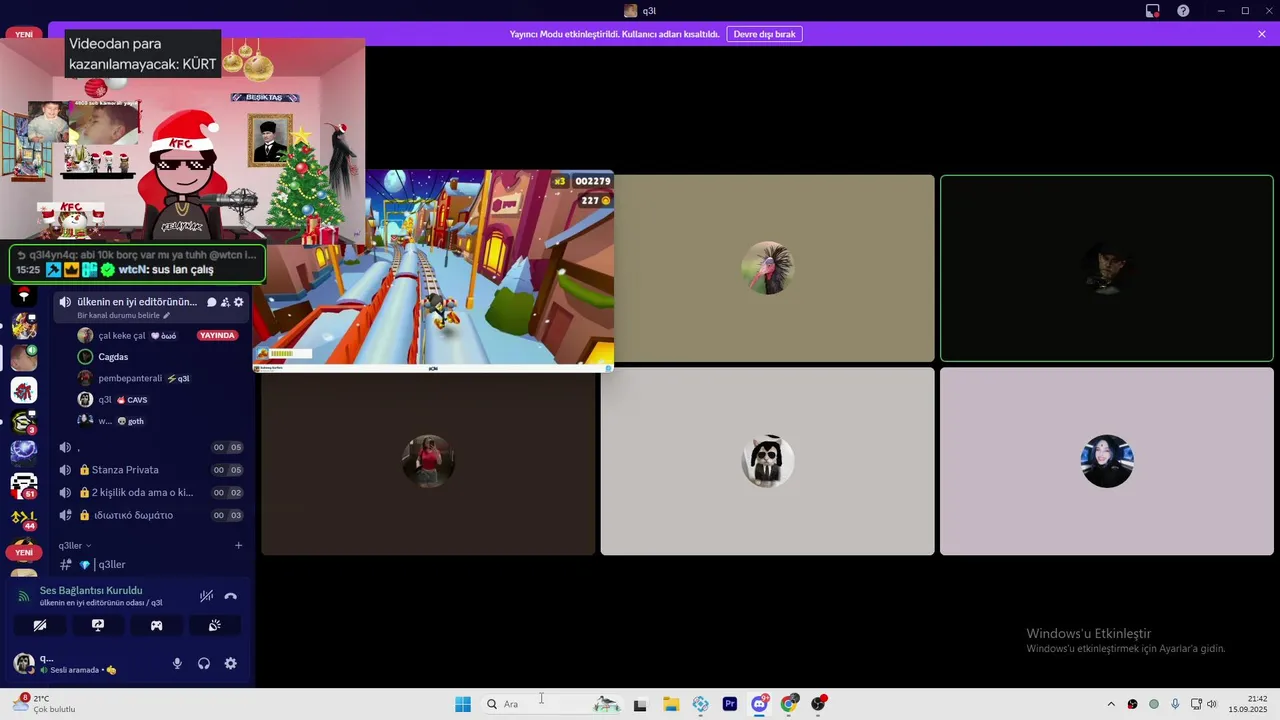Open File Explorer from taskbar

click(671, 704)
